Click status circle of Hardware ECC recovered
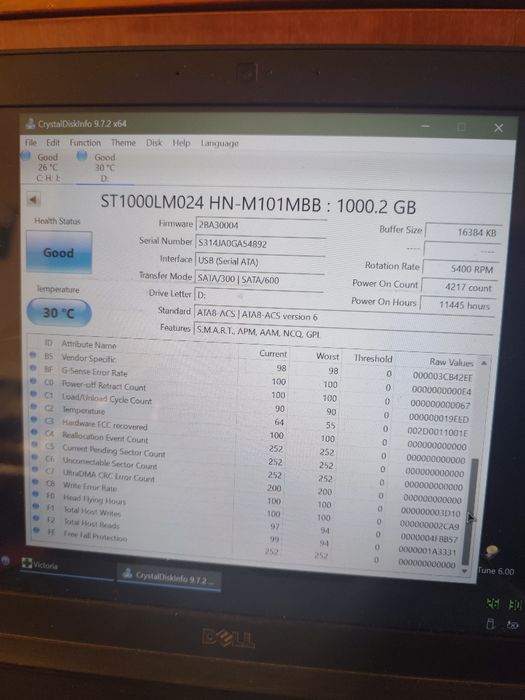 pyautogui.click(x=34, y=420)
